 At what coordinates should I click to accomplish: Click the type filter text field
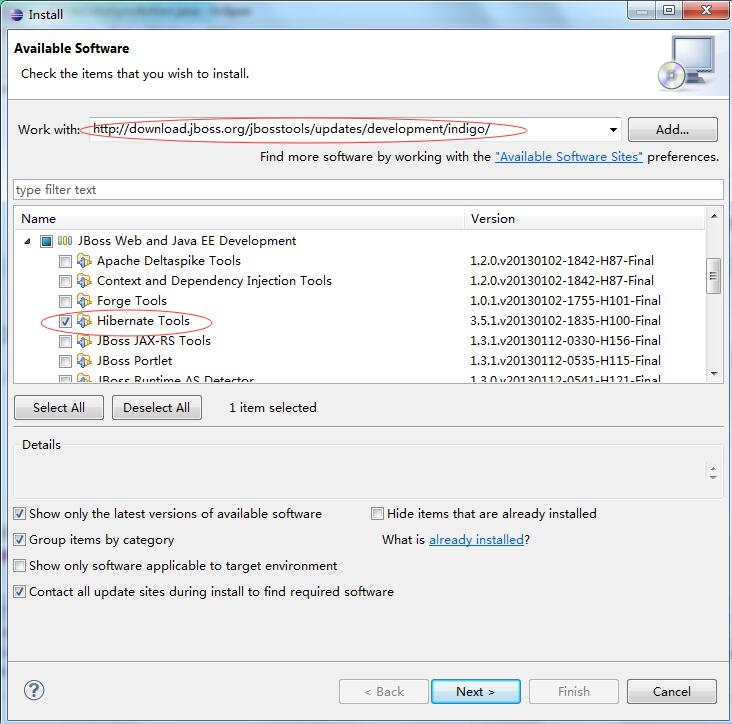tap(368, 190)
